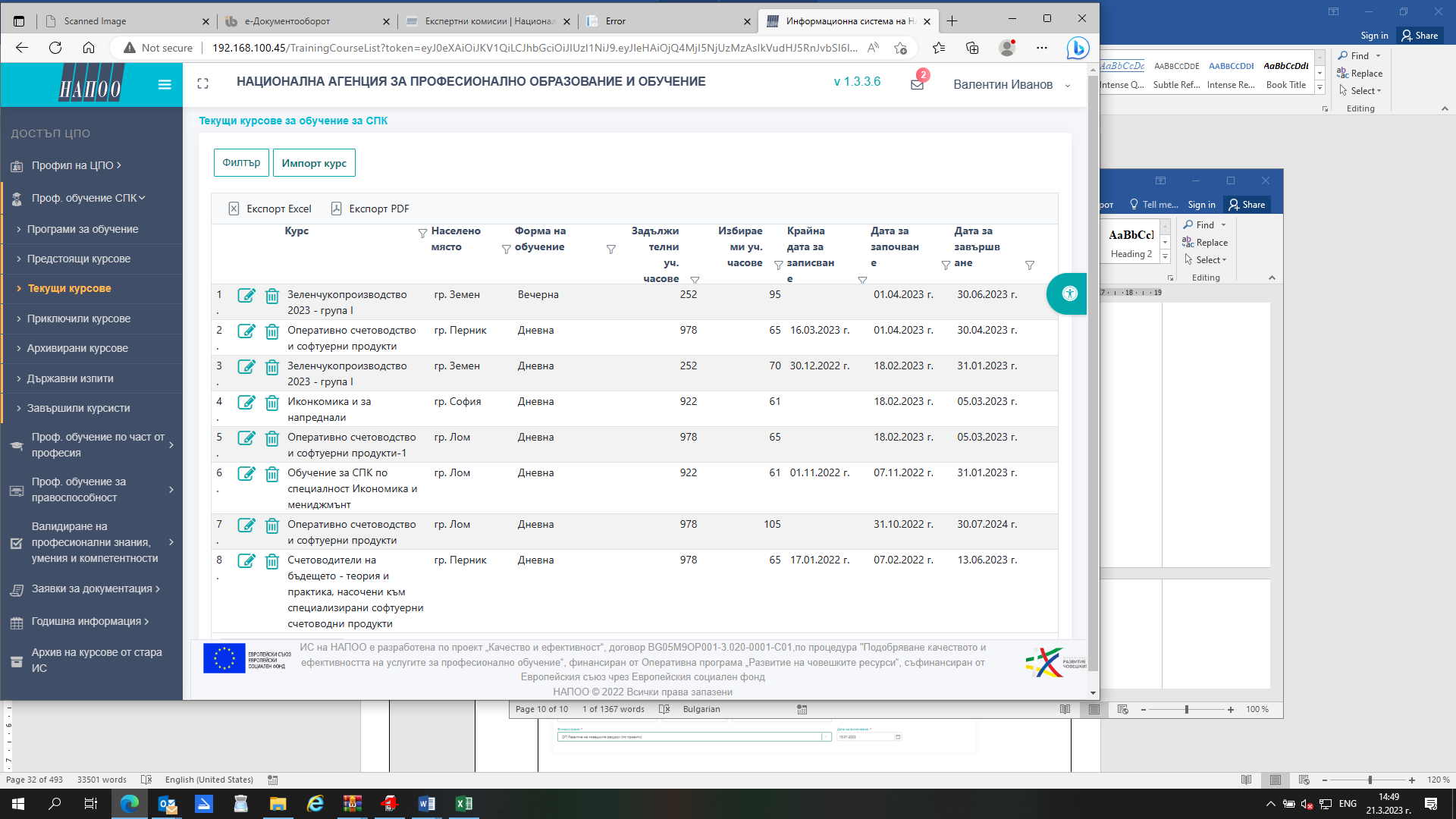Image resolution: width=1456 pixels, height=819 pixels.
Task: Adjust the Word zoom slider
Action: pyautogui.click(x=1370, y=780)
